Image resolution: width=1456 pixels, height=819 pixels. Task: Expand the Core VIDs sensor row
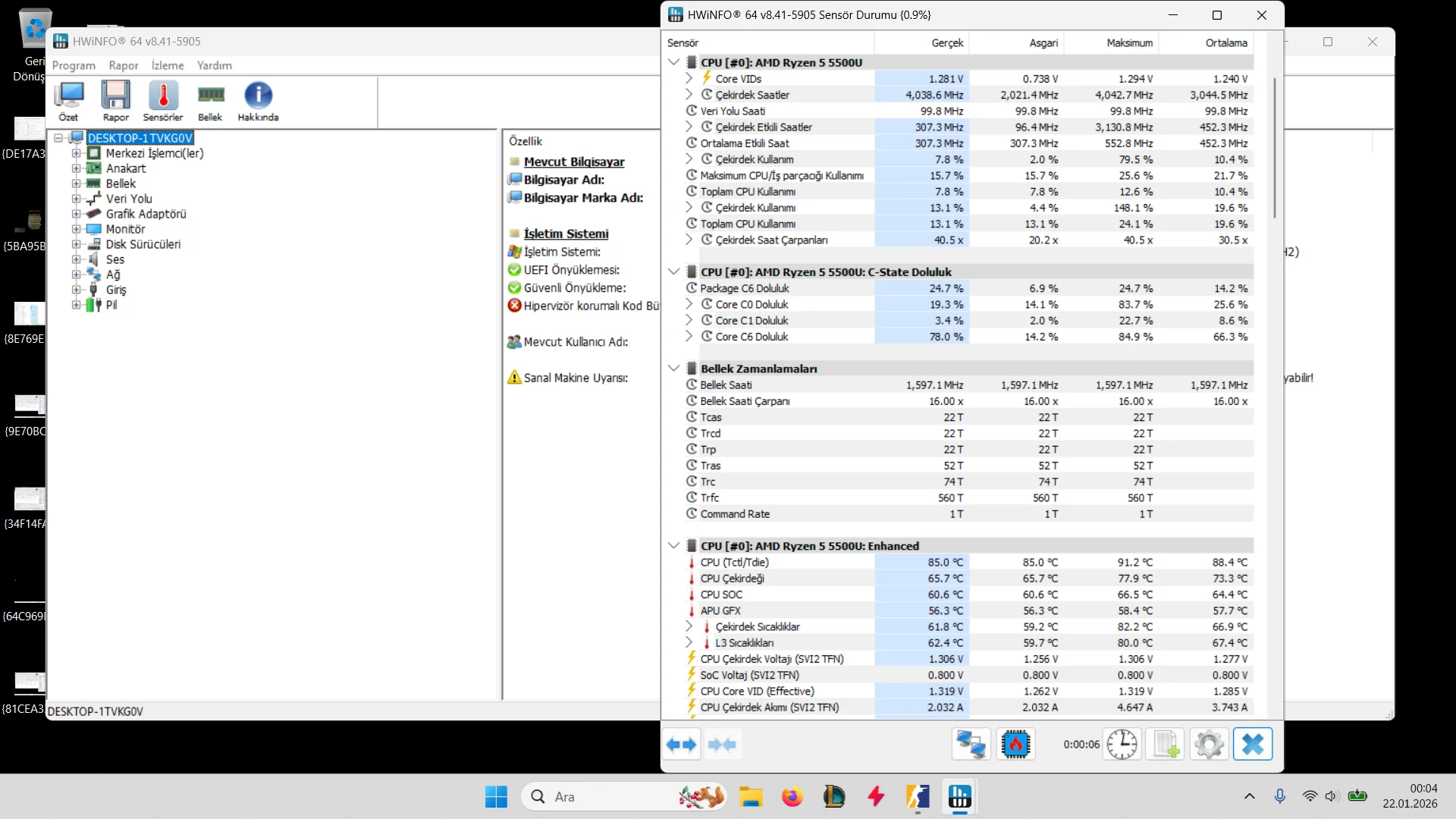689,78
